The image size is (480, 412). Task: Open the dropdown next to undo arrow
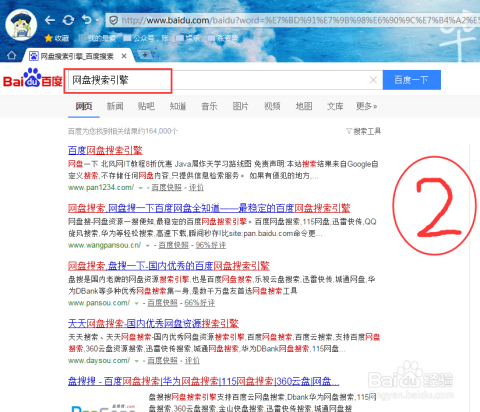click(97, 21)
